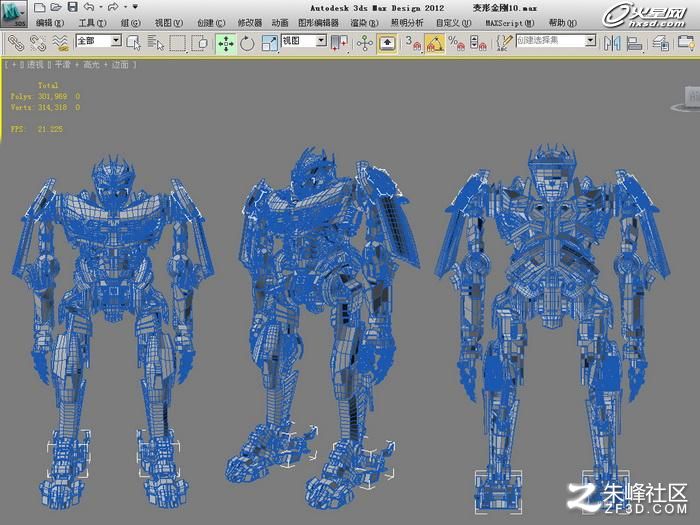Expand the named selection sets dropdown arrow
Viewport: 700px width, 525px height.
pyautogui.click(x=591, y=41)
